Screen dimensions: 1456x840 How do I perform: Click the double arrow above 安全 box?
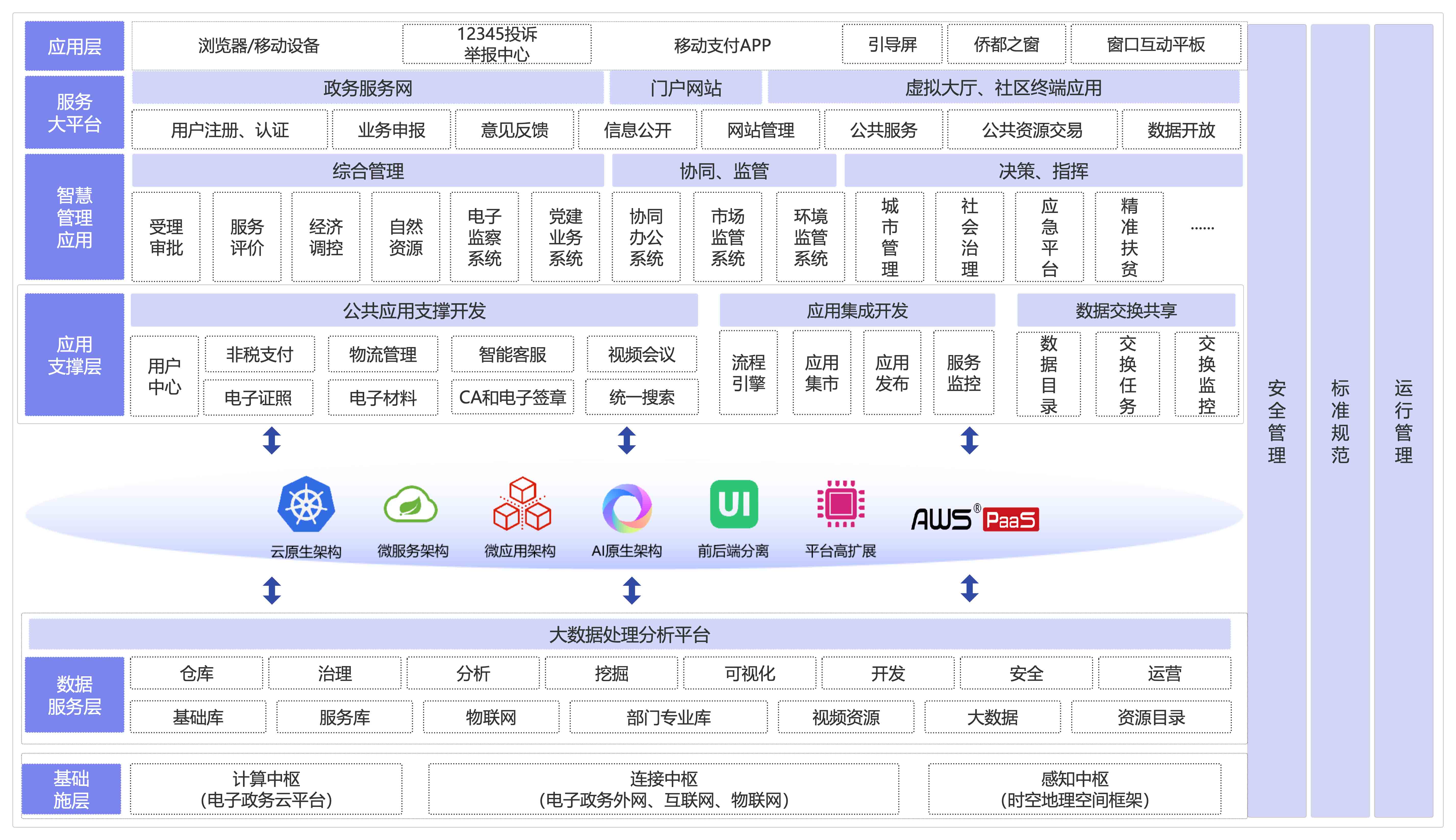point(970,589)
